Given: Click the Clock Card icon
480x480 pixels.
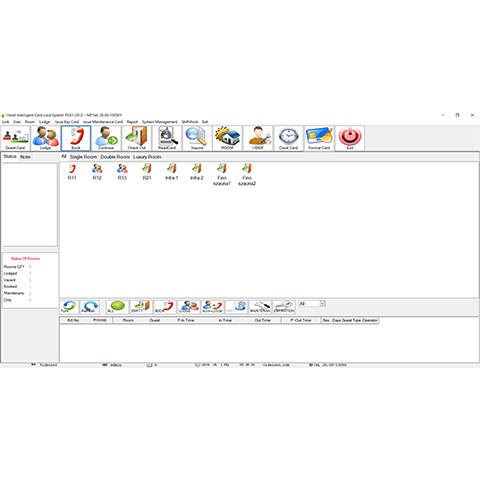Looking at the screenshot, I should [x=288, y=138].
